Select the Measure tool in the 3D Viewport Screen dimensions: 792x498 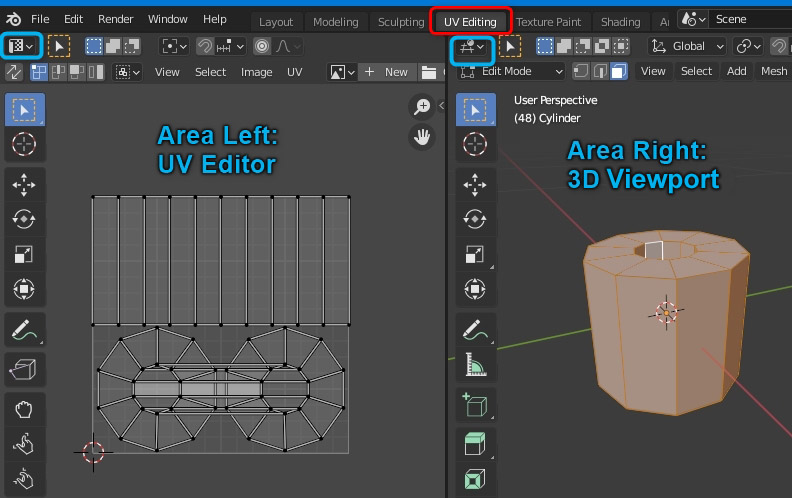(474, 364)
